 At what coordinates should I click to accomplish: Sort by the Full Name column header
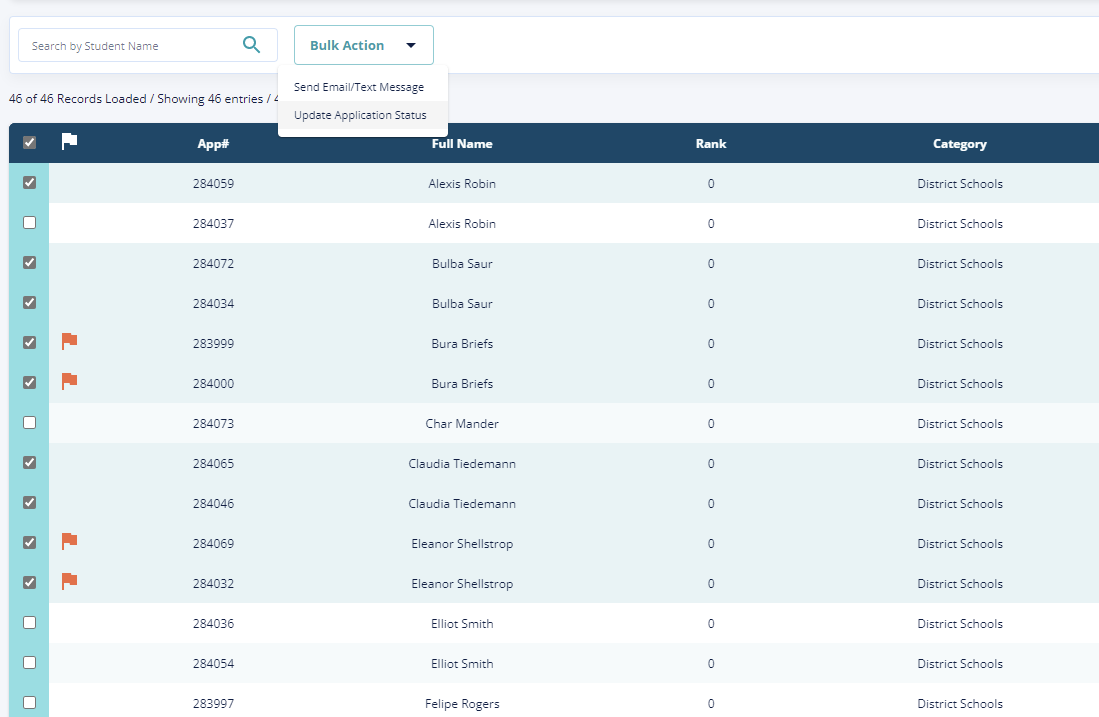tap(462, 144)
